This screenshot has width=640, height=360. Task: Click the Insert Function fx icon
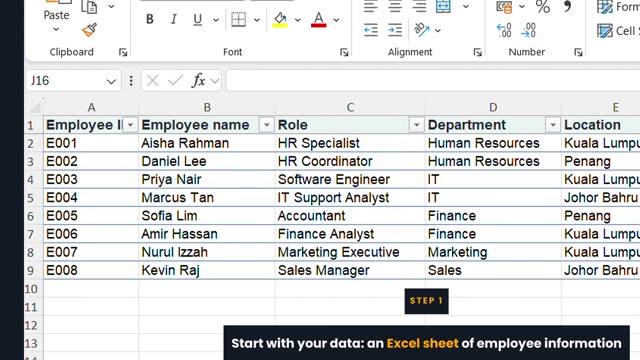click(x=199, y=80)
